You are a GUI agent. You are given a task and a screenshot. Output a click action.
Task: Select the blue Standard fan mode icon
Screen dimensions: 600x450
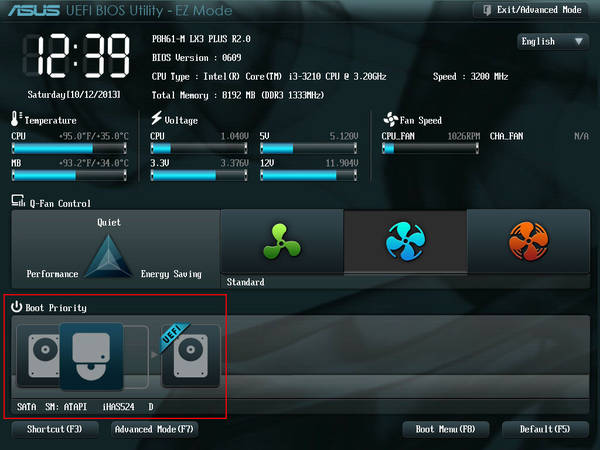click(x=405, y=241)
